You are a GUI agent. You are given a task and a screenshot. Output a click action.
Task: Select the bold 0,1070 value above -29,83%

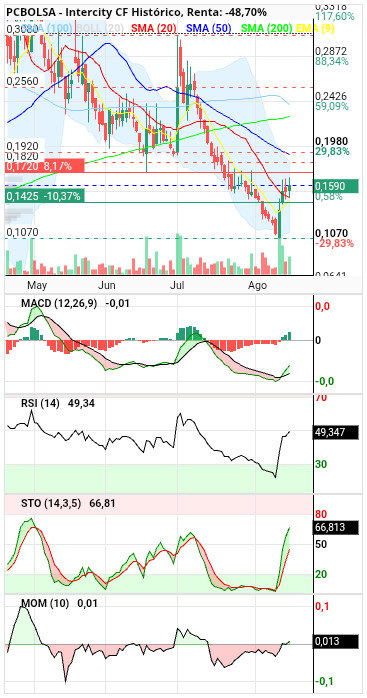tap(331, 233)
